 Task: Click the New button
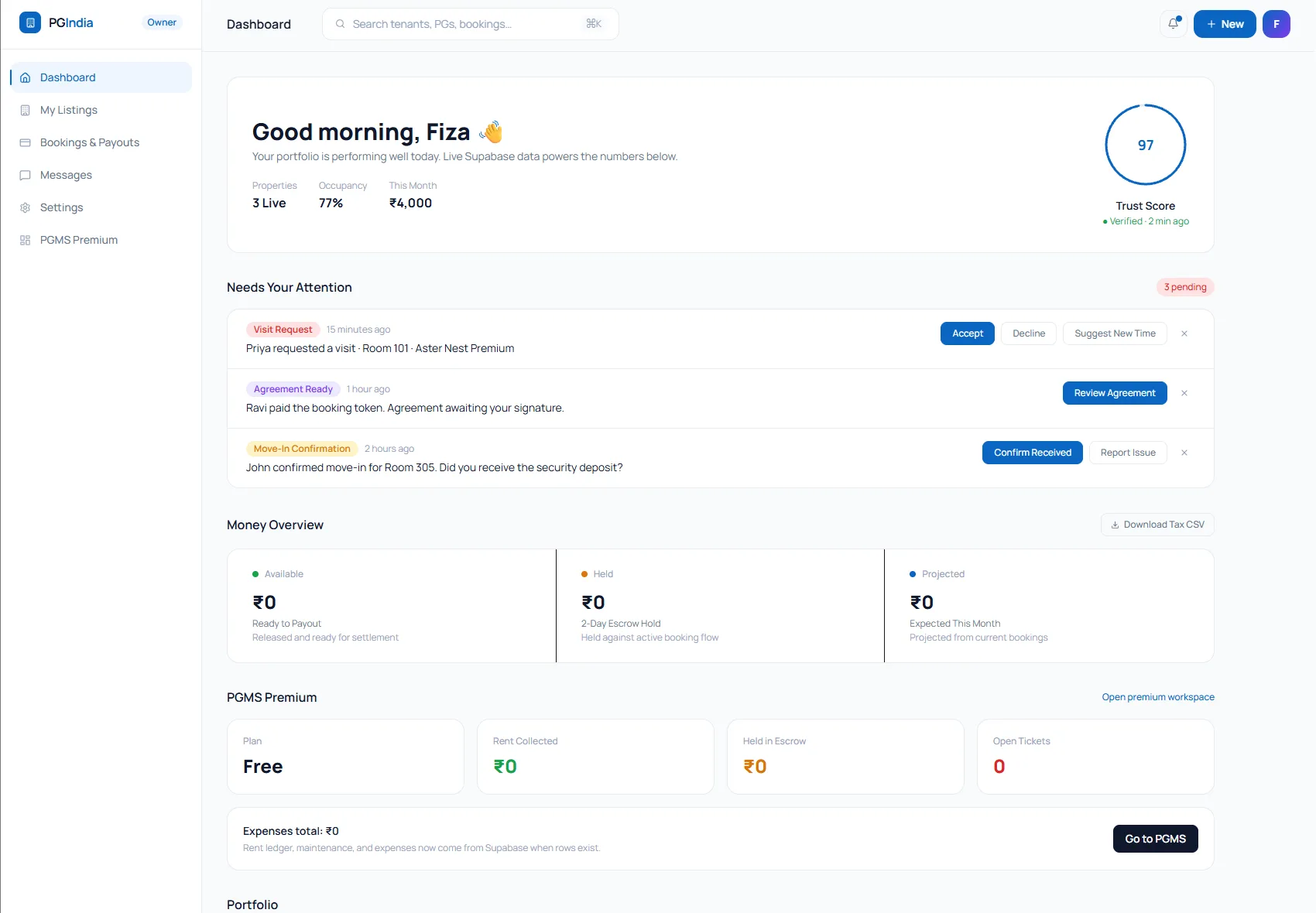click(1225, 24)
